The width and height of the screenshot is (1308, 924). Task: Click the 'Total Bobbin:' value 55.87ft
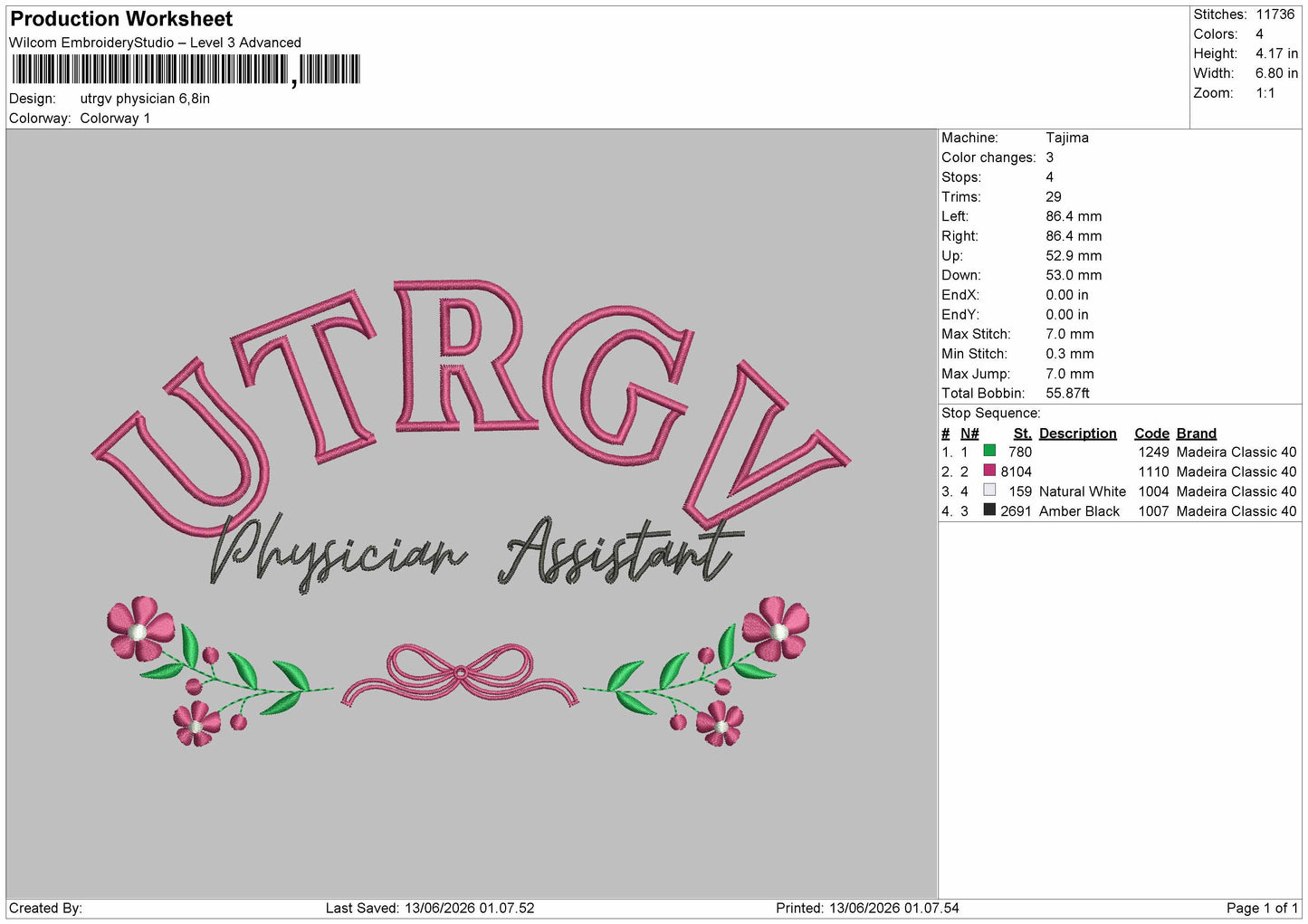point(1068,393)
